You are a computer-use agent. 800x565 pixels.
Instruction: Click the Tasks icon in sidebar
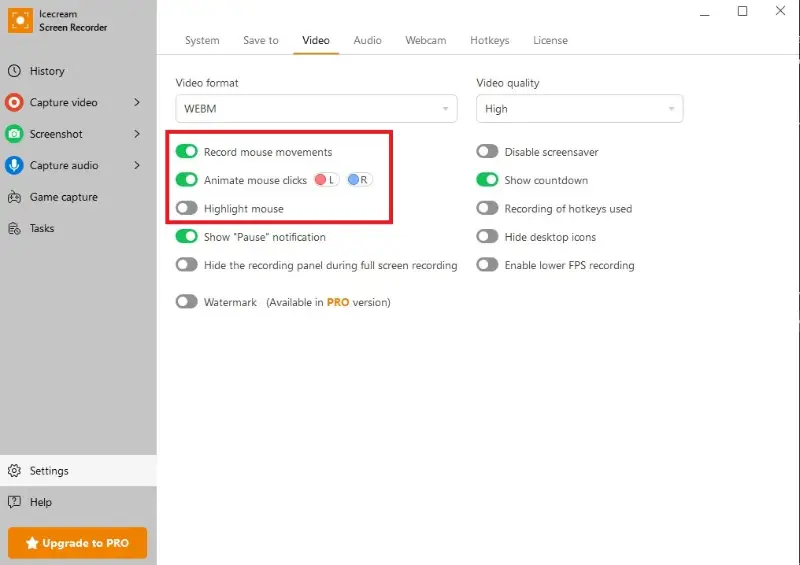point(14,228)
